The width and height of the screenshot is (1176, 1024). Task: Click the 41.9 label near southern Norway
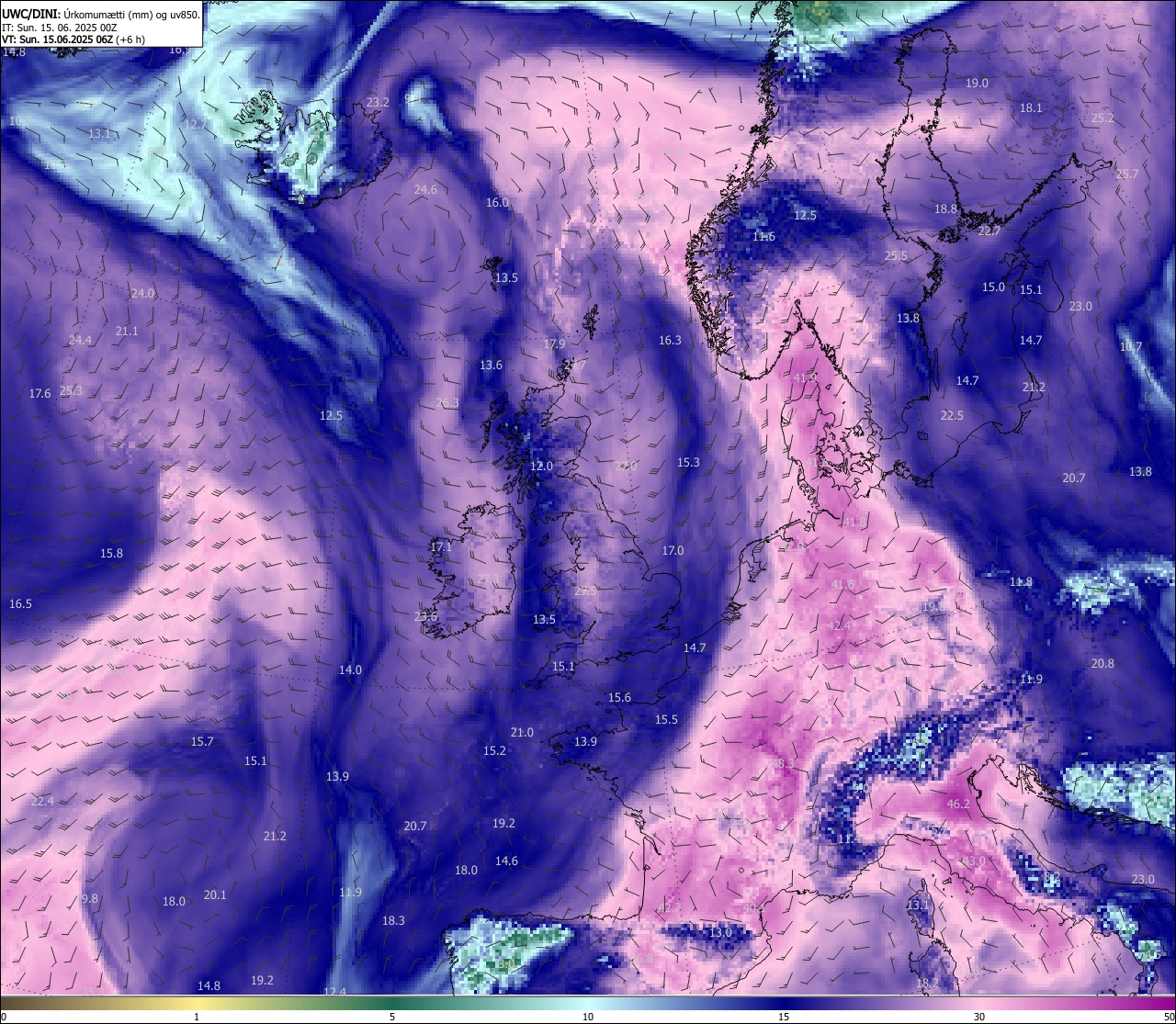804,377
